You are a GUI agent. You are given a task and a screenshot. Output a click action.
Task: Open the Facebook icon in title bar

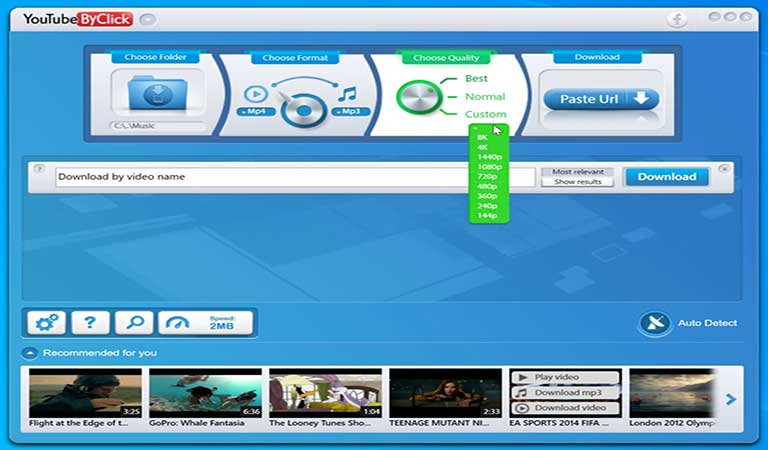[677, 19]
